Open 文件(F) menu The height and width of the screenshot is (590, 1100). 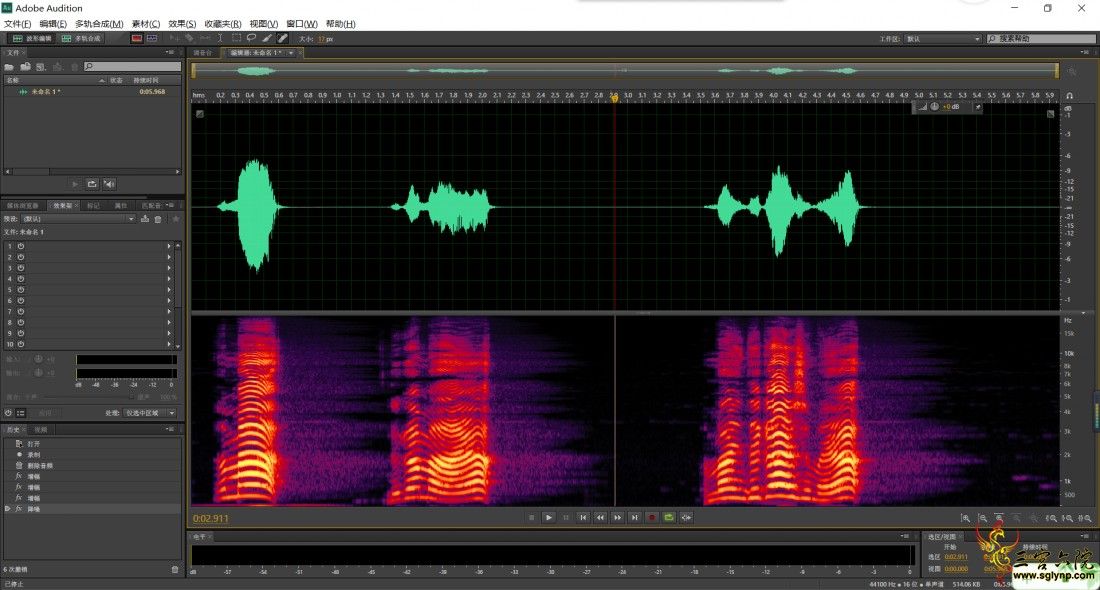pyautogui.click(x=18, y=24)
